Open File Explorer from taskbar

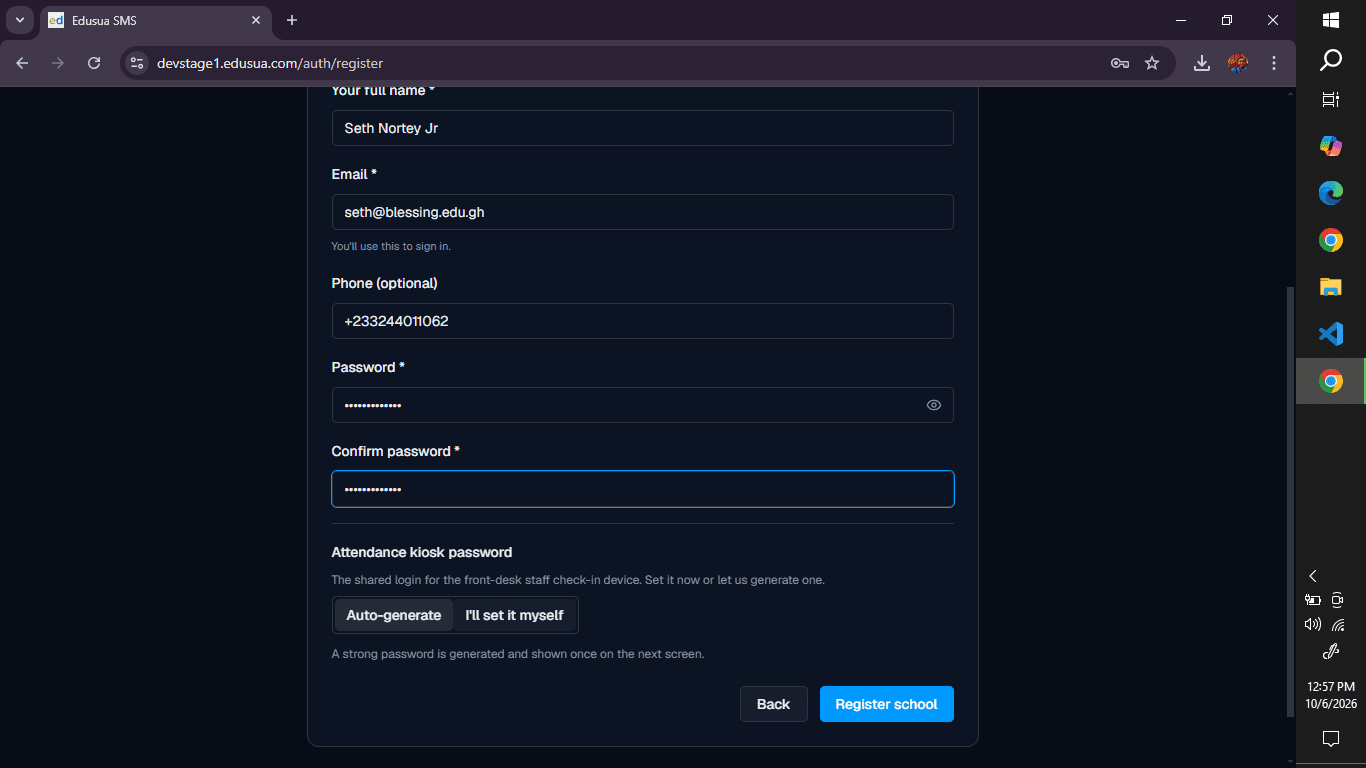[x=1330, y=287]
